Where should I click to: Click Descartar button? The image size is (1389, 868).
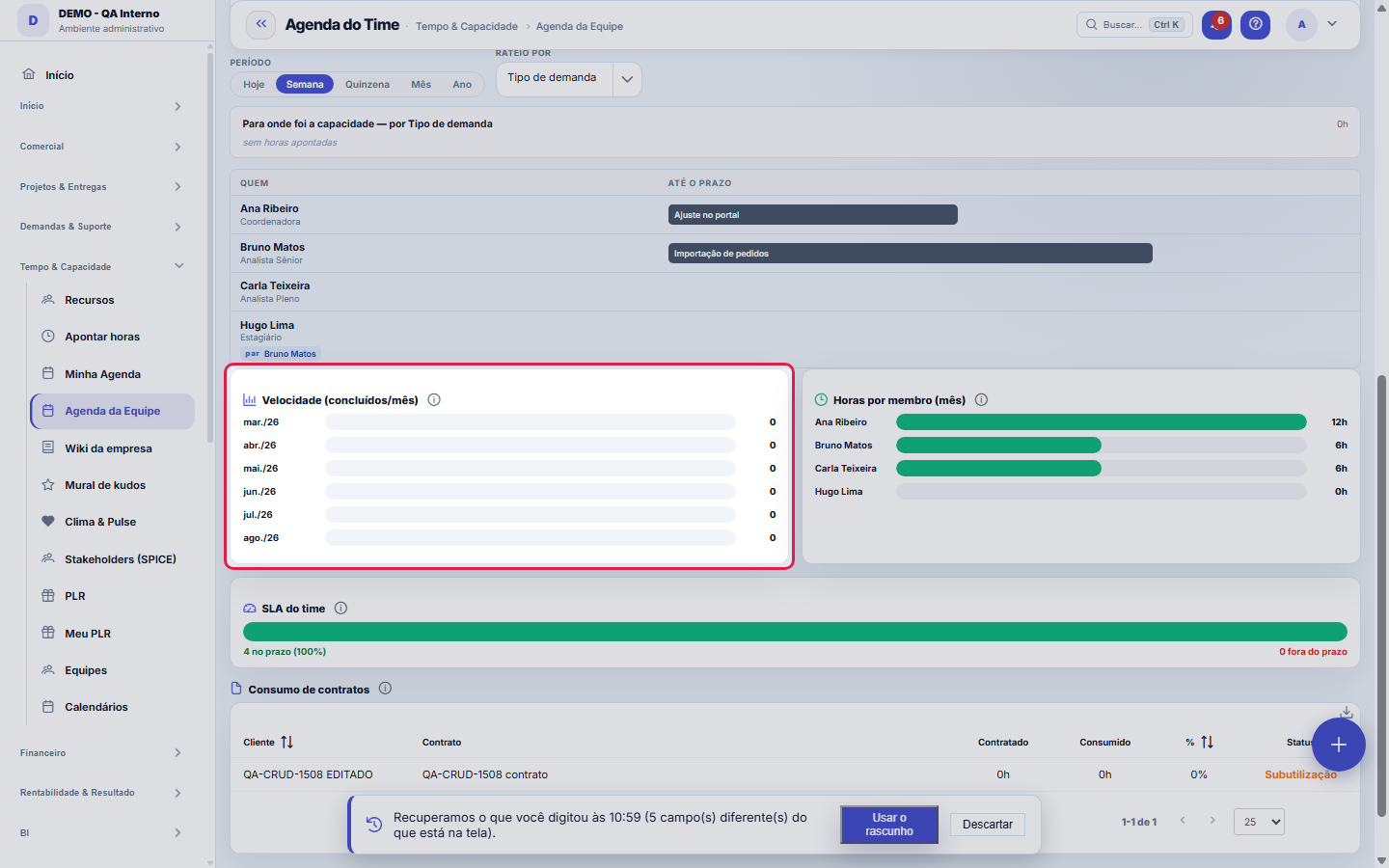click(988, 825)
